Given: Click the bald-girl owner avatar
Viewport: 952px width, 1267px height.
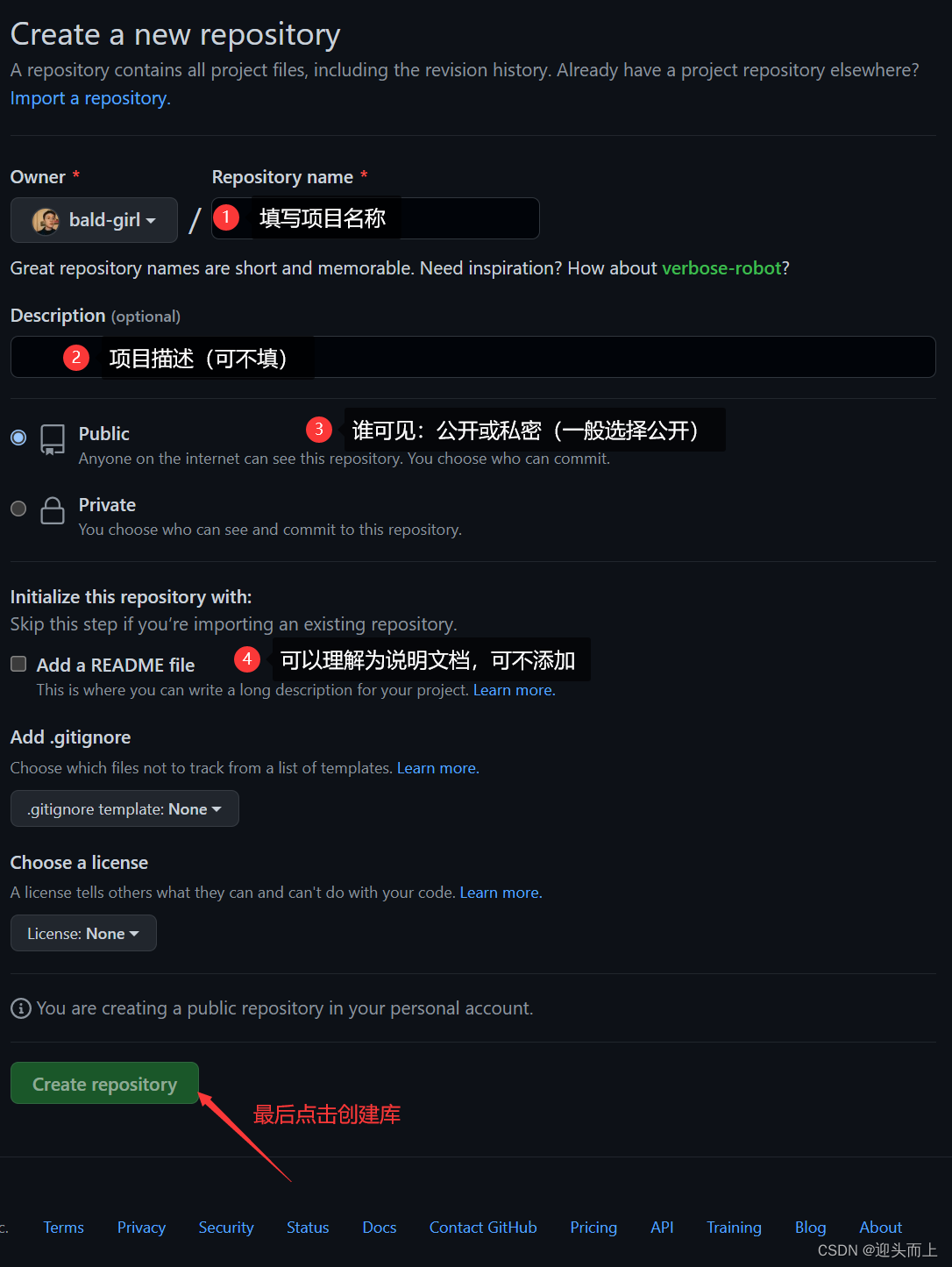Looking at the screenshot, I should 46,220.
